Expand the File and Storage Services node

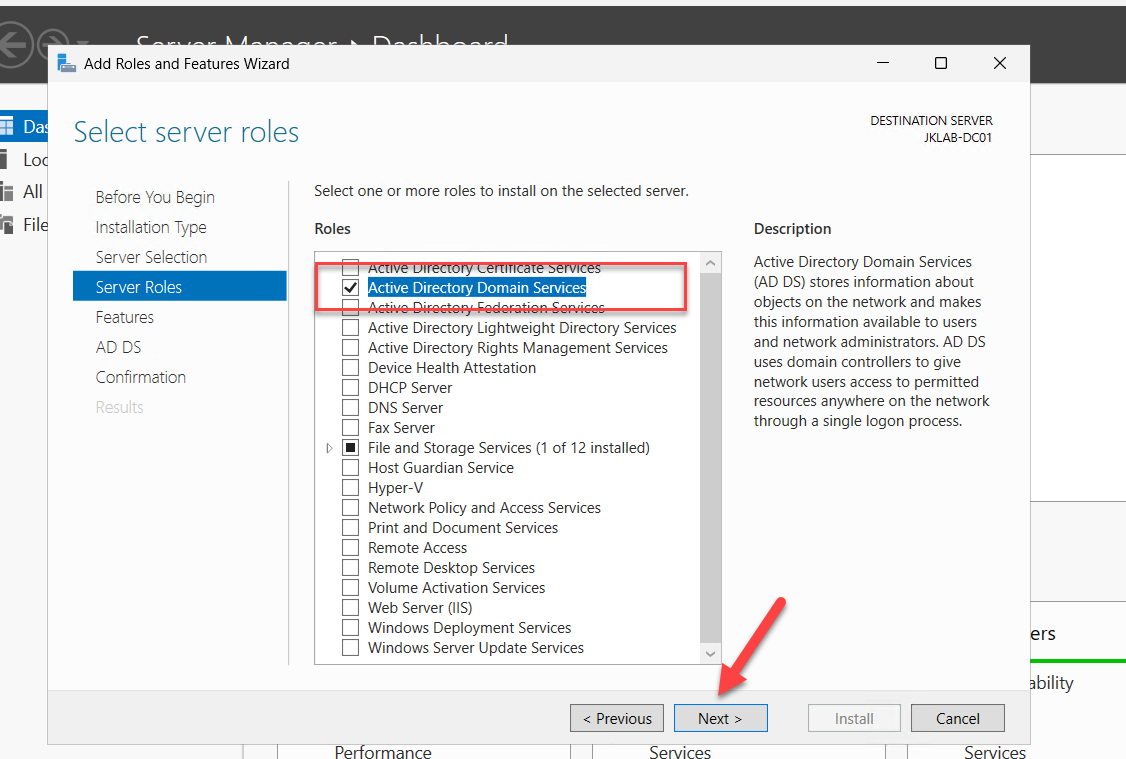pos(330,448)
